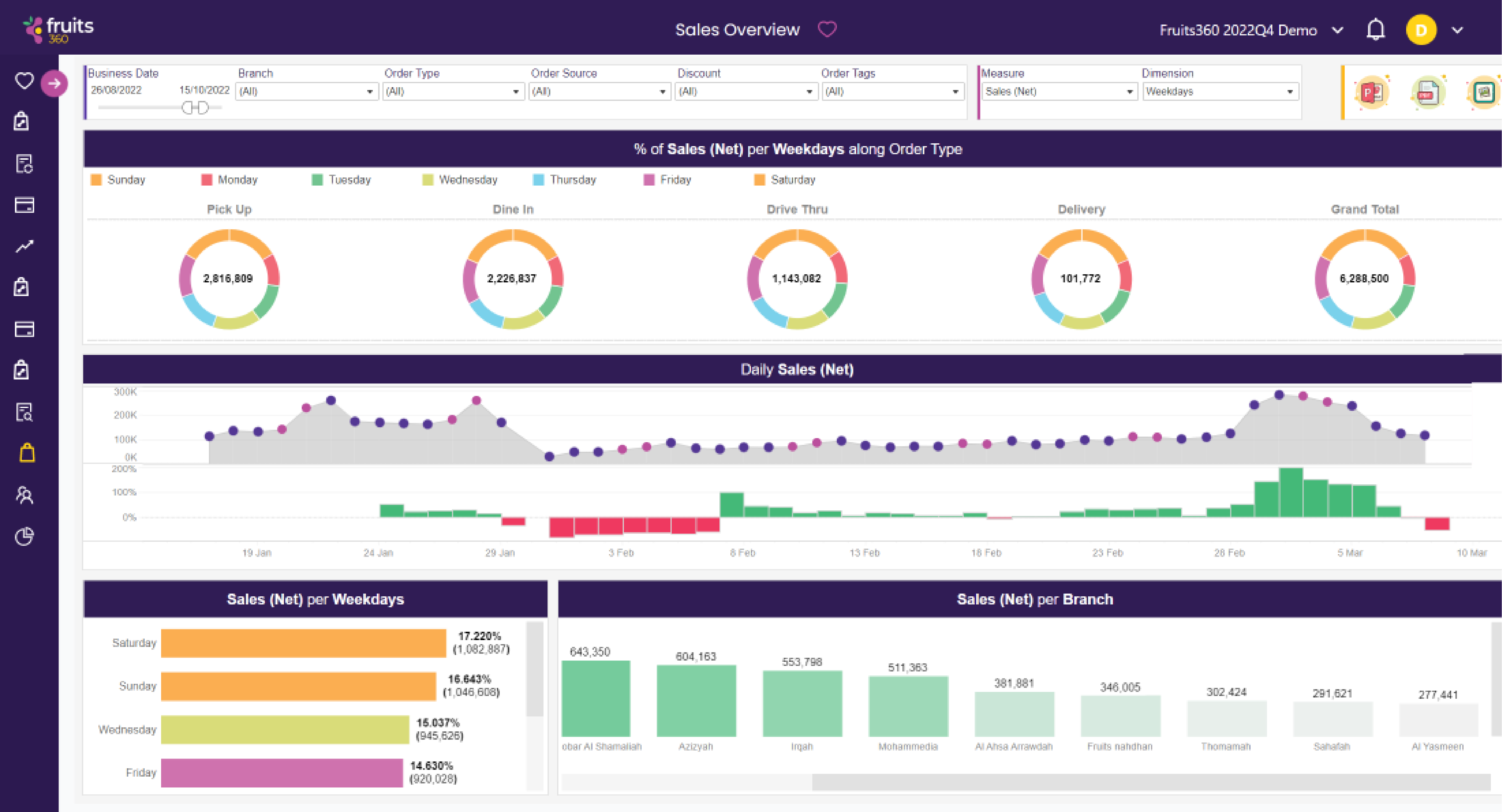This screenshot has height=812, width=1502.
Task: Click the end date 15/10/2022
Action: [204, 90]
